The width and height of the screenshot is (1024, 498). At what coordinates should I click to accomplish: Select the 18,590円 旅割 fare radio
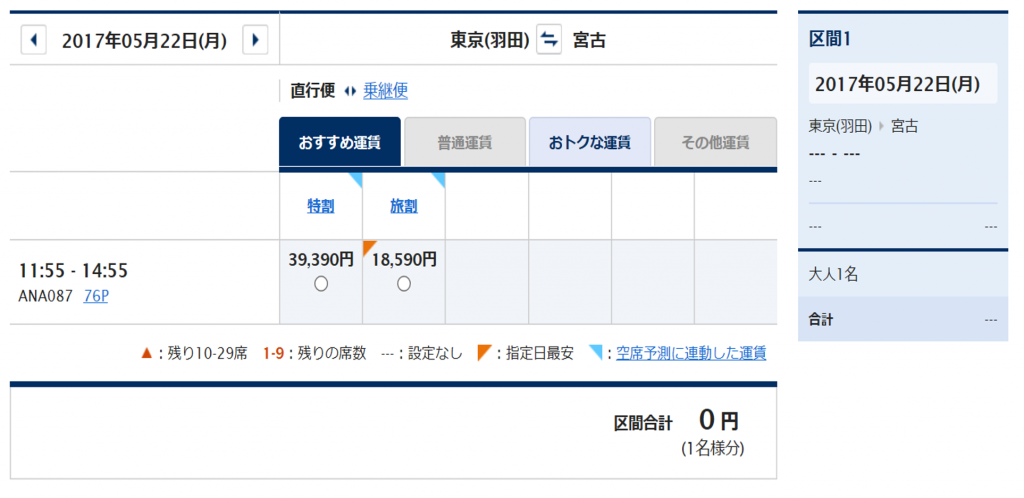[404, 284]
